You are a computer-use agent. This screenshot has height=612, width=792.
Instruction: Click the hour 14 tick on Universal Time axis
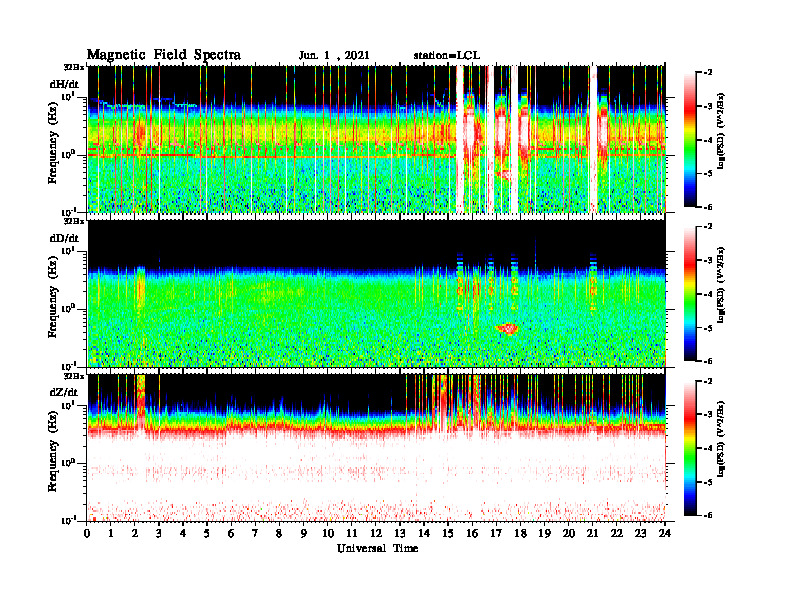(424, 534)
